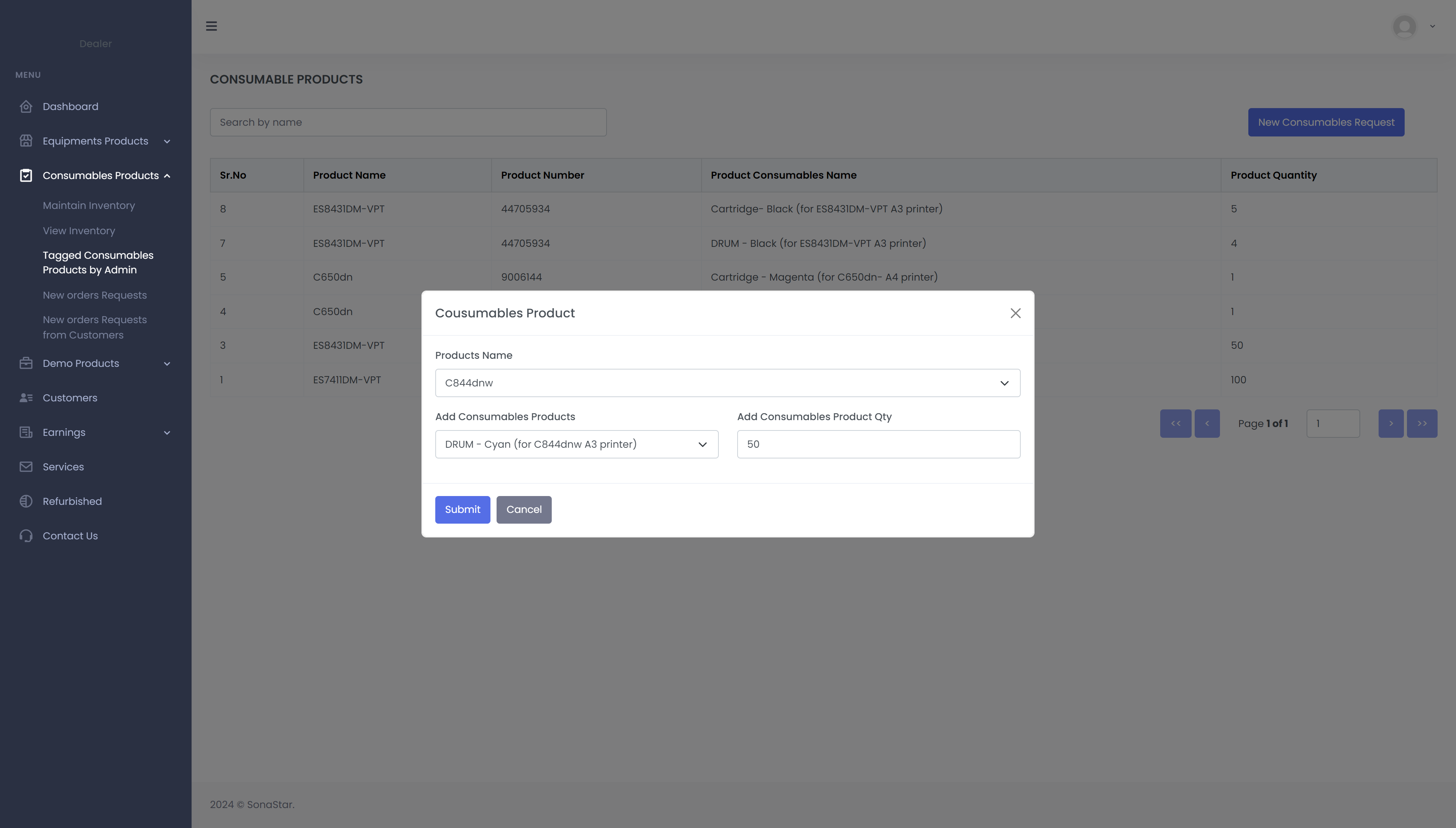Click the Contact Us headset icon
This screenshot has width=1456, height=828.
tap(26, 536)
